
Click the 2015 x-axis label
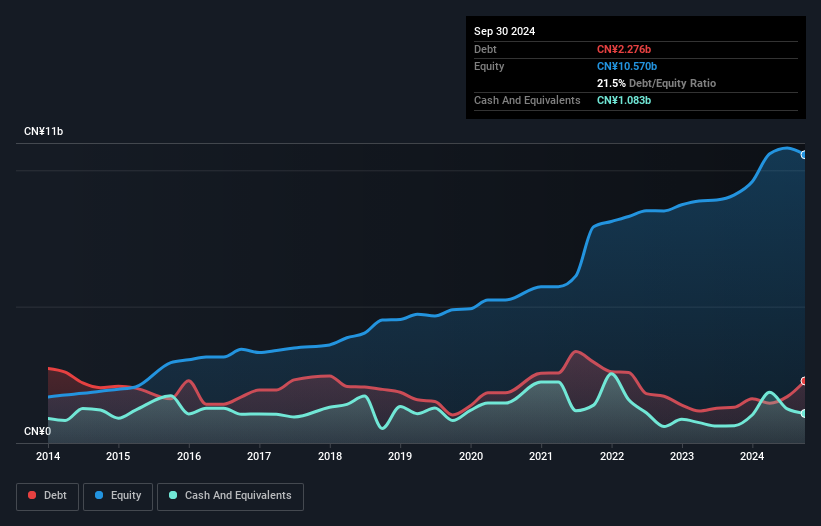(118, 456)
